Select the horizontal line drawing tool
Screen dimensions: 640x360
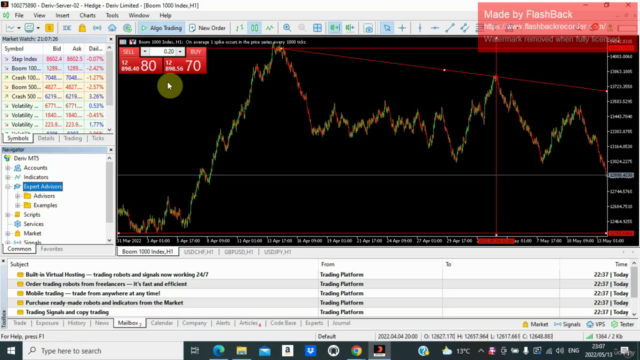click(x=435, y=28)
